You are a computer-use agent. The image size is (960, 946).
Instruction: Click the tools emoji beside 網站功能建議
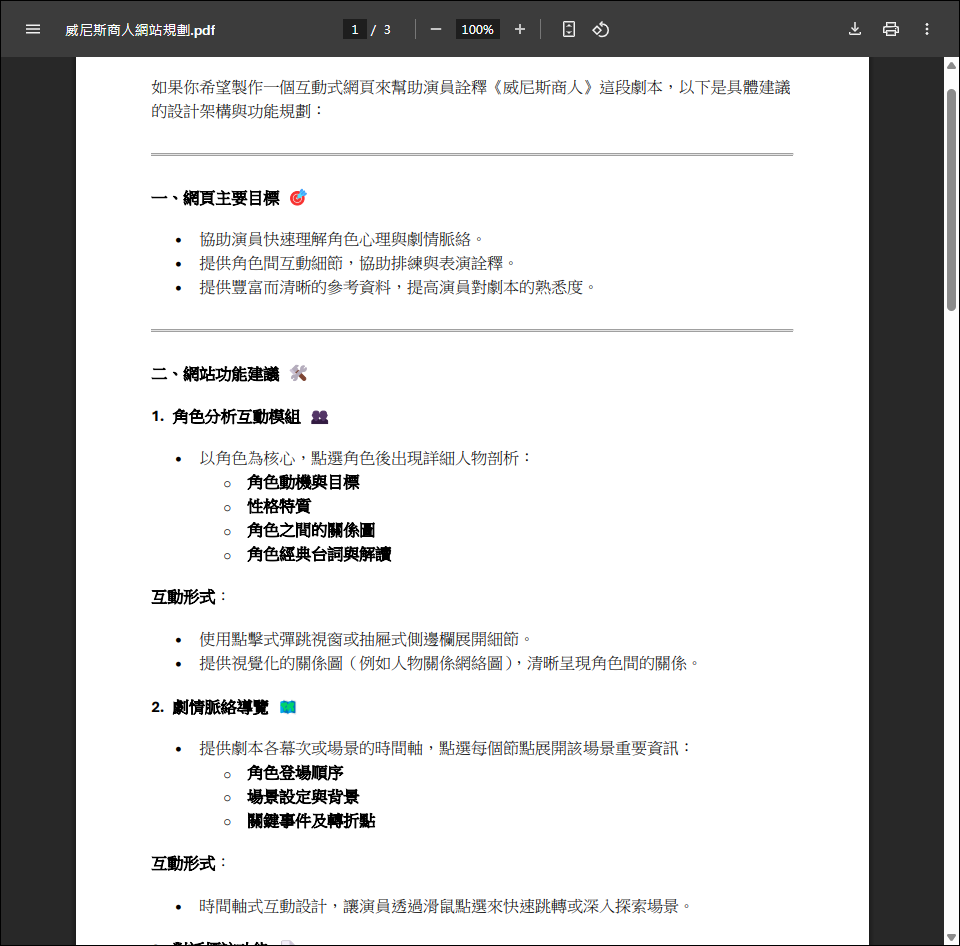coord(298,374)
